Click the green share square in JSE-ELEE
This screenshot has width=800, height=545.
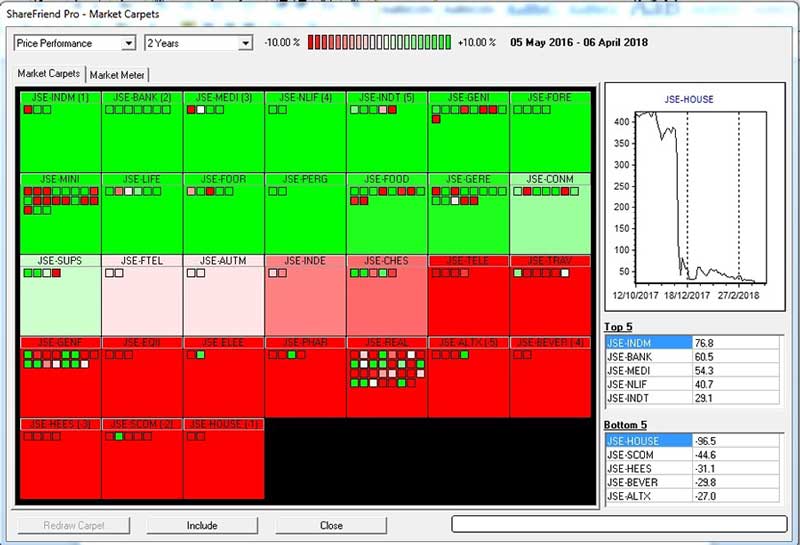201,355
